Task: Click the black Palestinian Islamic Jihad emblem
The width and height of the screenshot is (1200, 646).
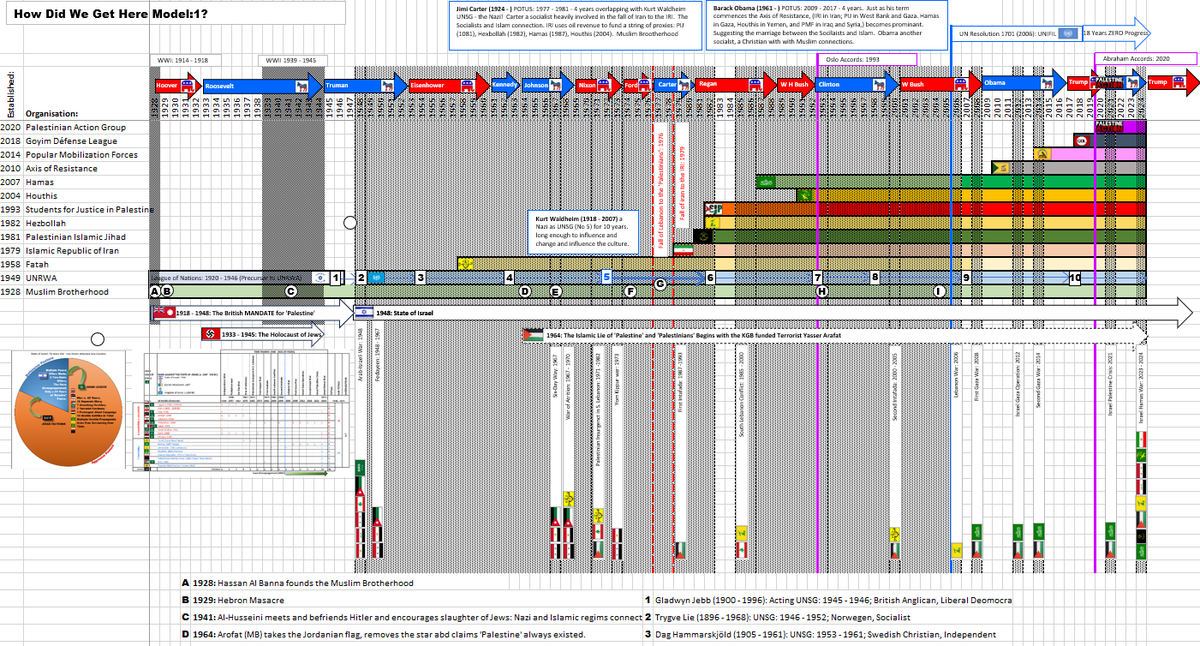Action: (702, 236)
